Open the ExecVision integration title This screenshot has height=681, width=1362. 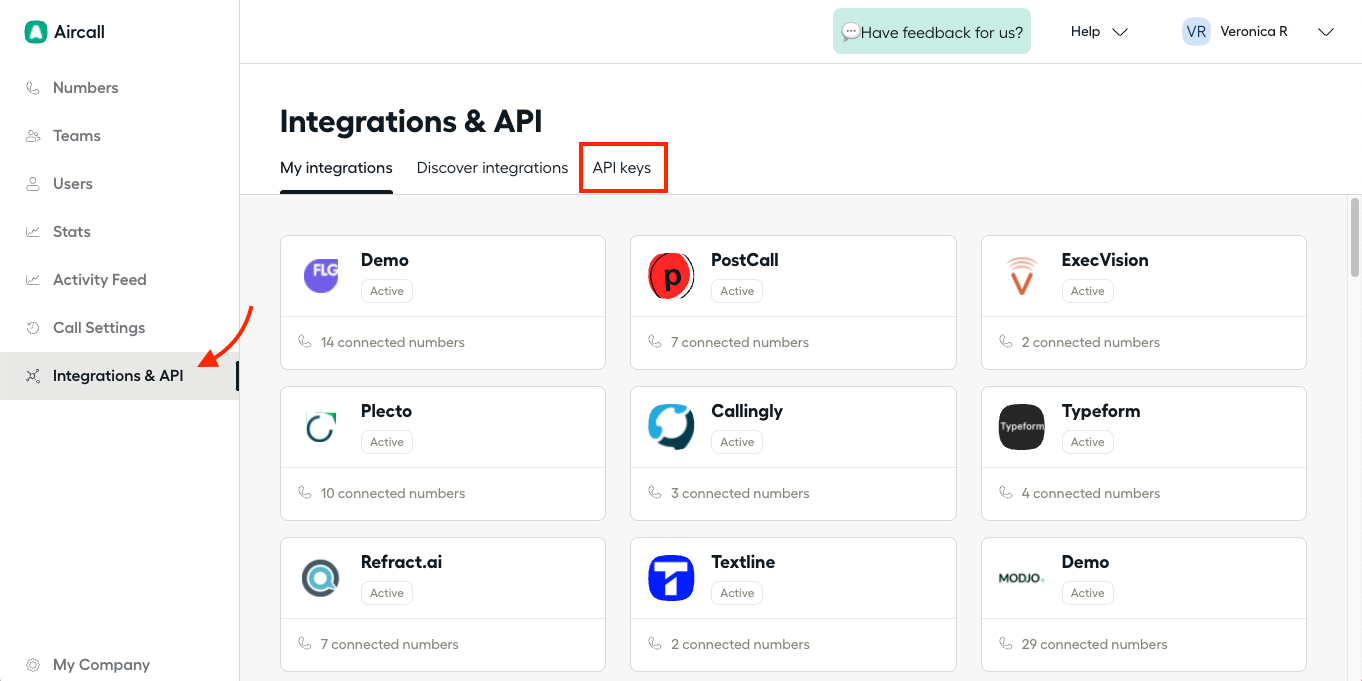[x=1105, y=260]
